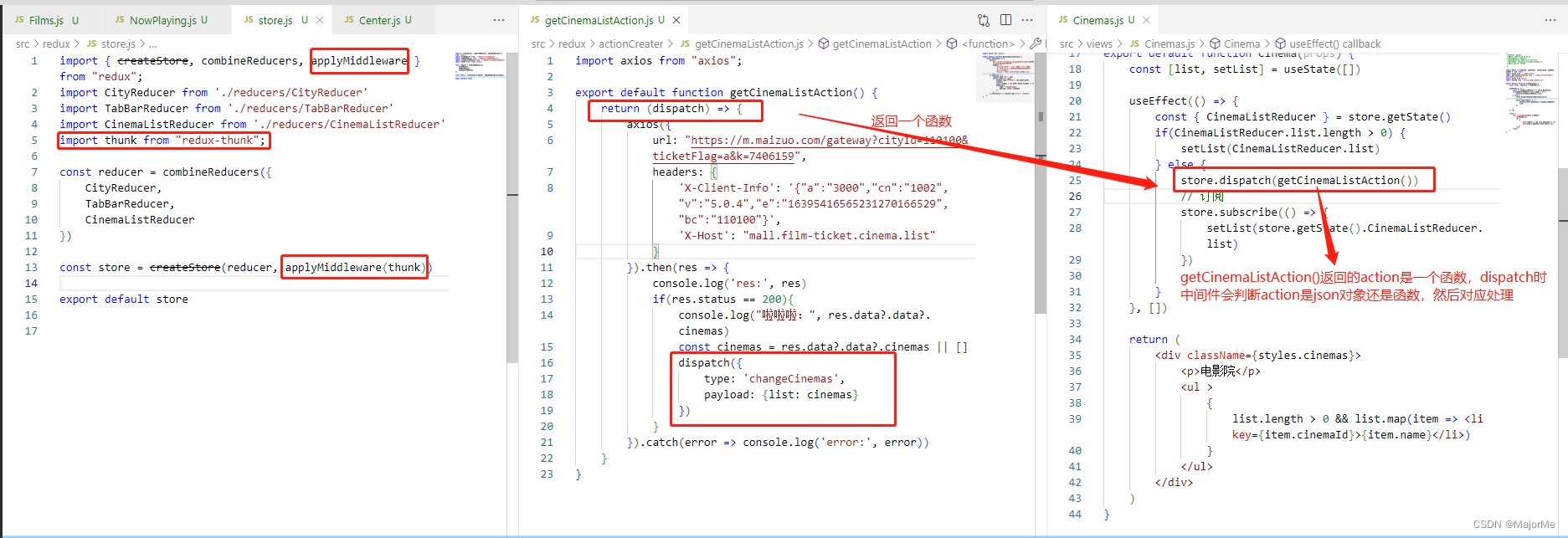Close the Cinemas.js tab
This screenshot has height=538, width=1568.
pos(1146,20)
